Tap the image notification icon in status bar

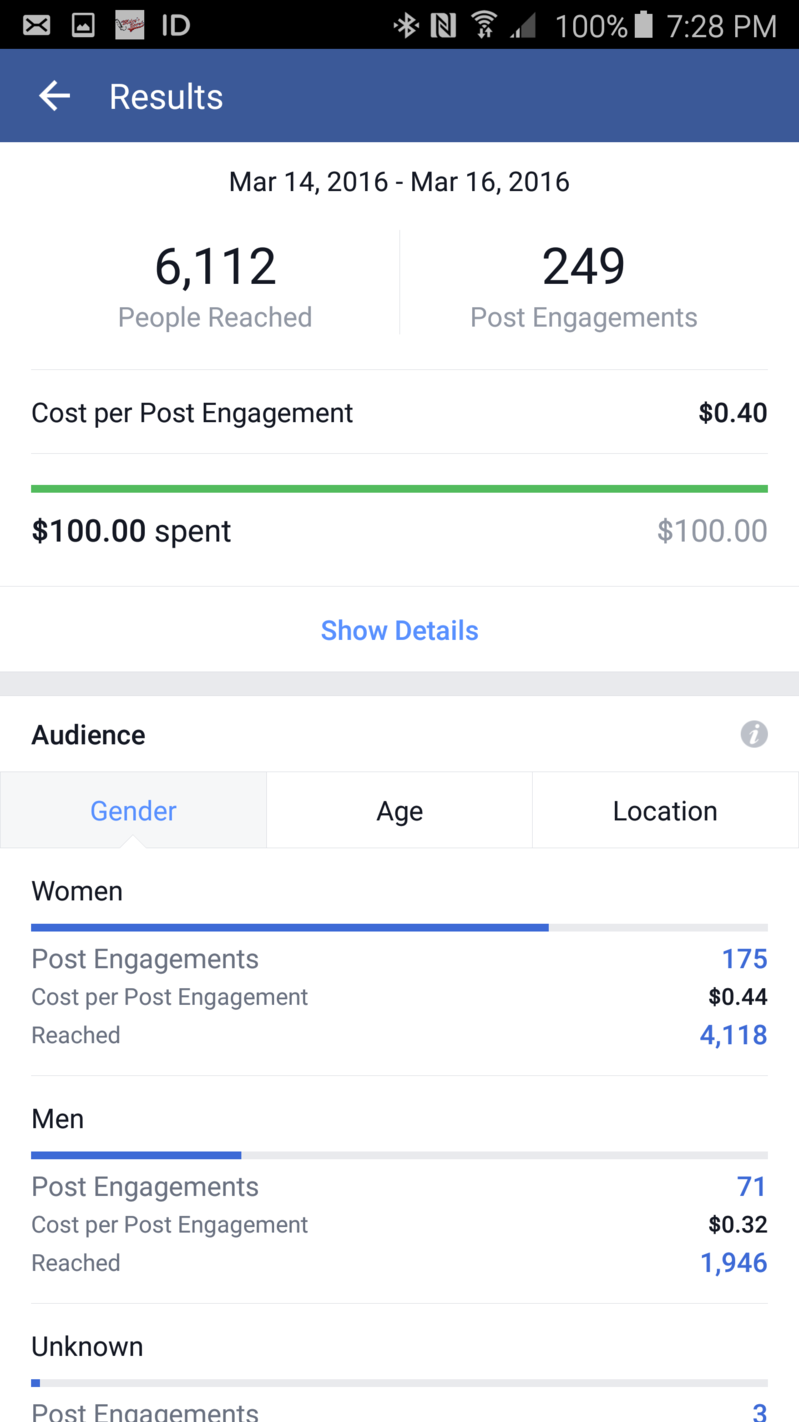click(83, 25)
